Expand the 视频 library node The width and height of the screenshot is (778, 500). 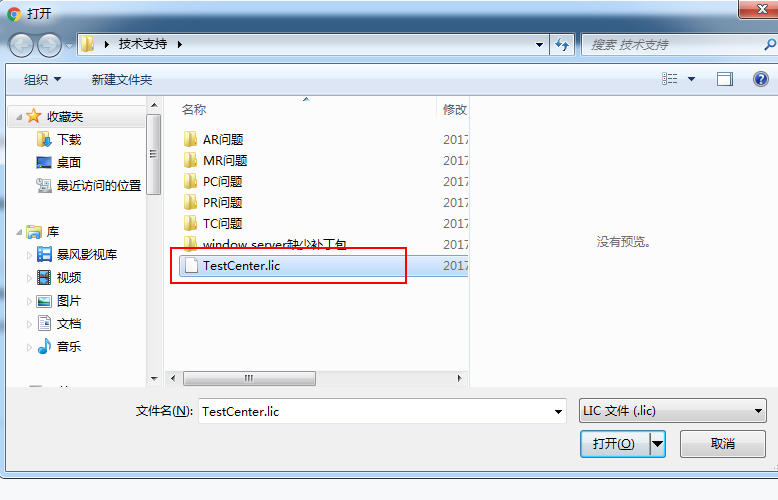29,278
